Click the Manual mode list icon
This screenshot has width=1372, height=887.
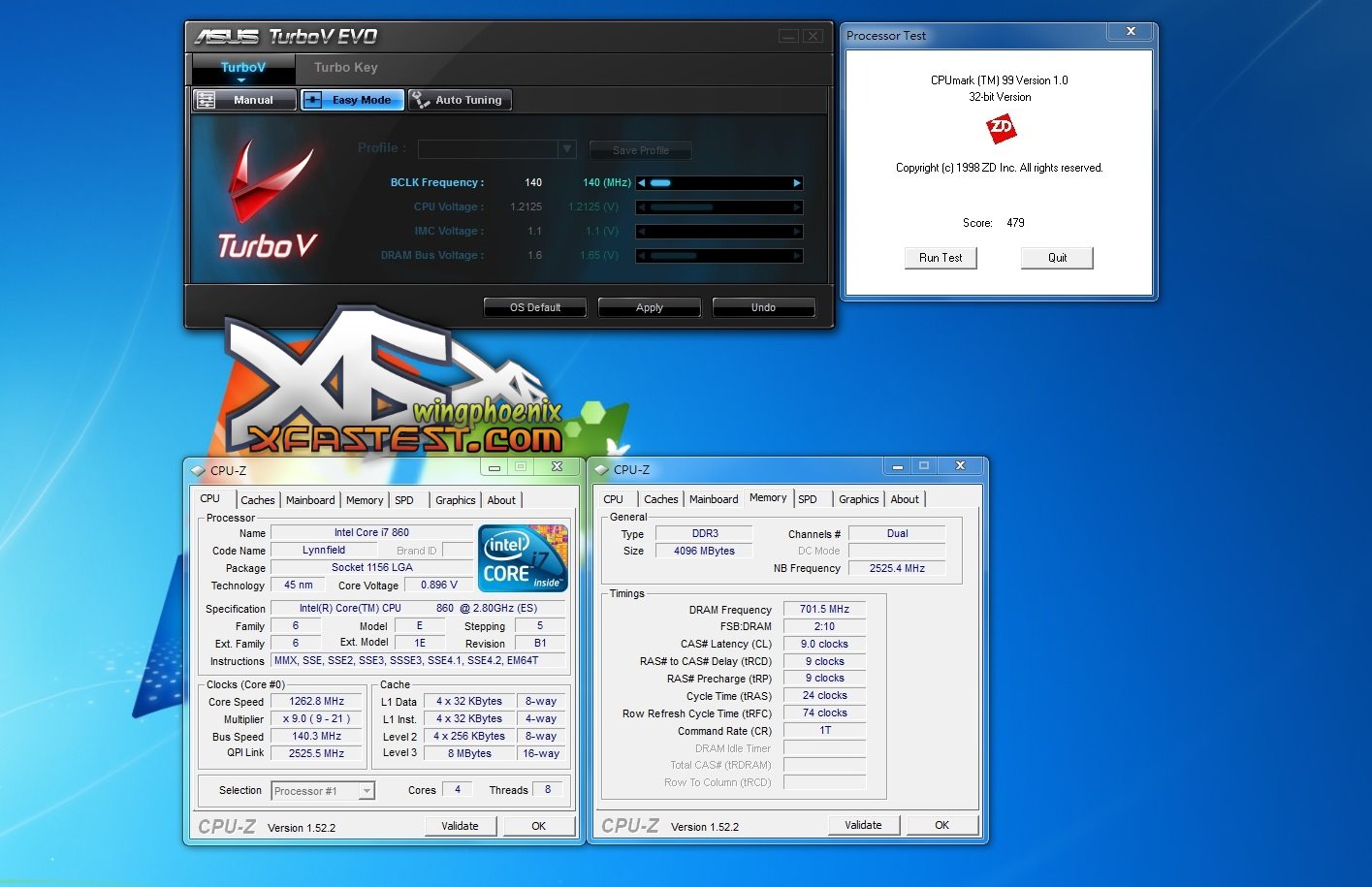coord(206,100)
